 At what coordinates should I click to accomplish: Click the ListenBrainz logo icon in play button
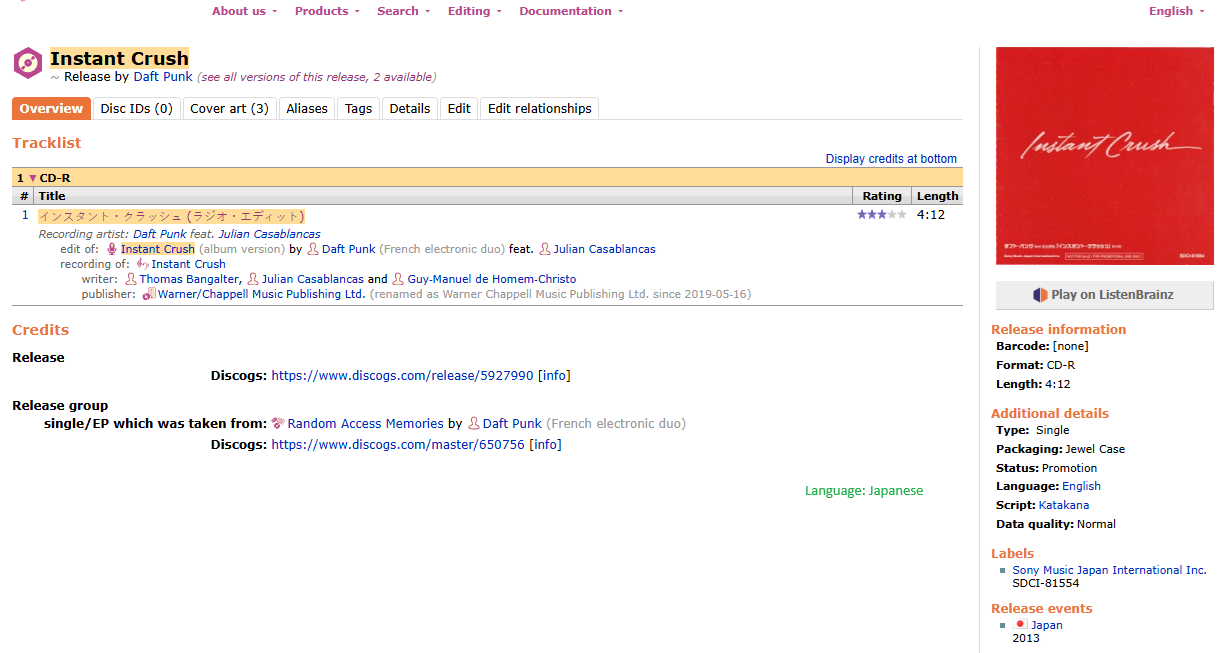click(1041, 295)
